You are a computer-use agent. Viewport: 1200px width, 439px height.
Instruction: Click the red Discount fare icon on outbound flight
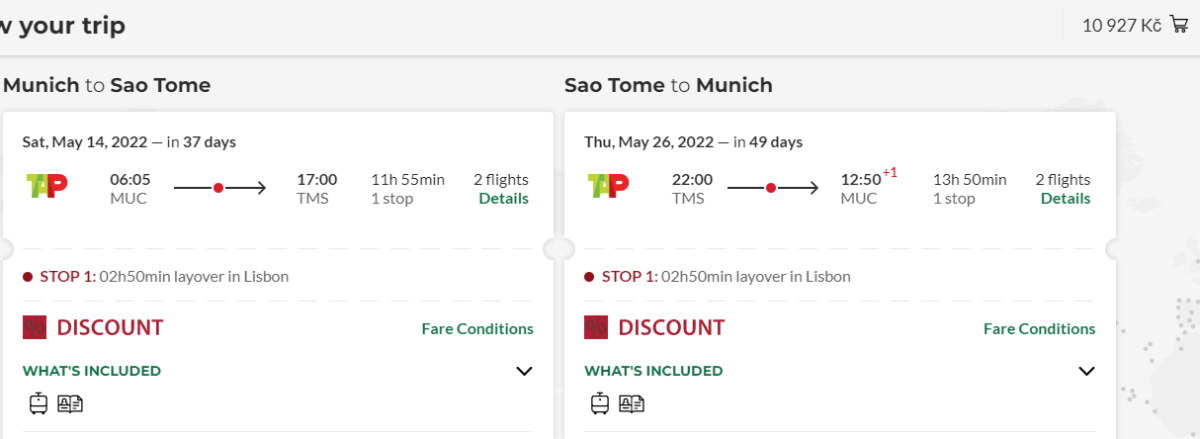coord(35,328)
